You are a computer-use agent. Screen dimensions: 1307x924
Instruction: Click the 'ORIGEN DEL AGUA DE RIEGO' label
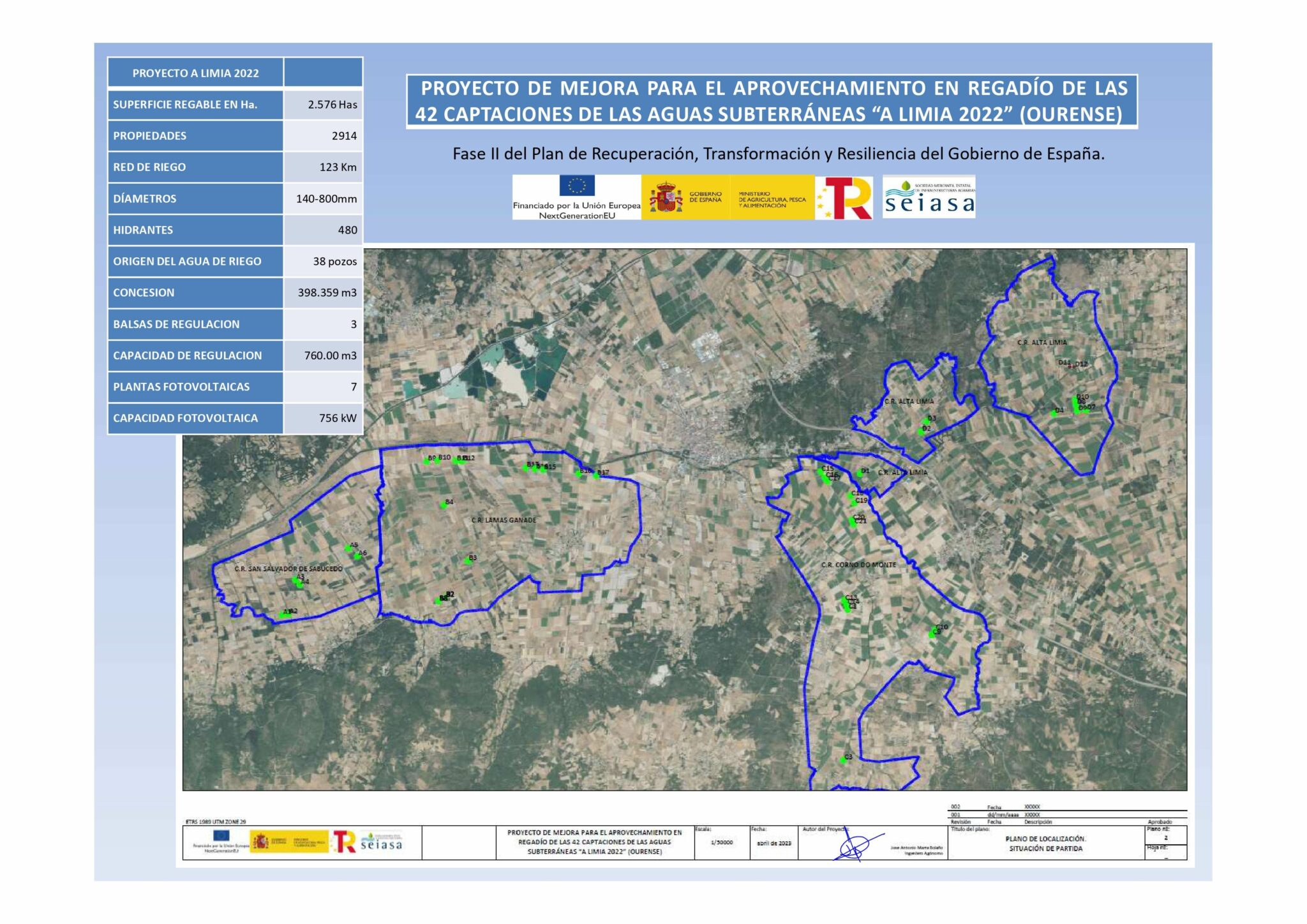point(196,261)
